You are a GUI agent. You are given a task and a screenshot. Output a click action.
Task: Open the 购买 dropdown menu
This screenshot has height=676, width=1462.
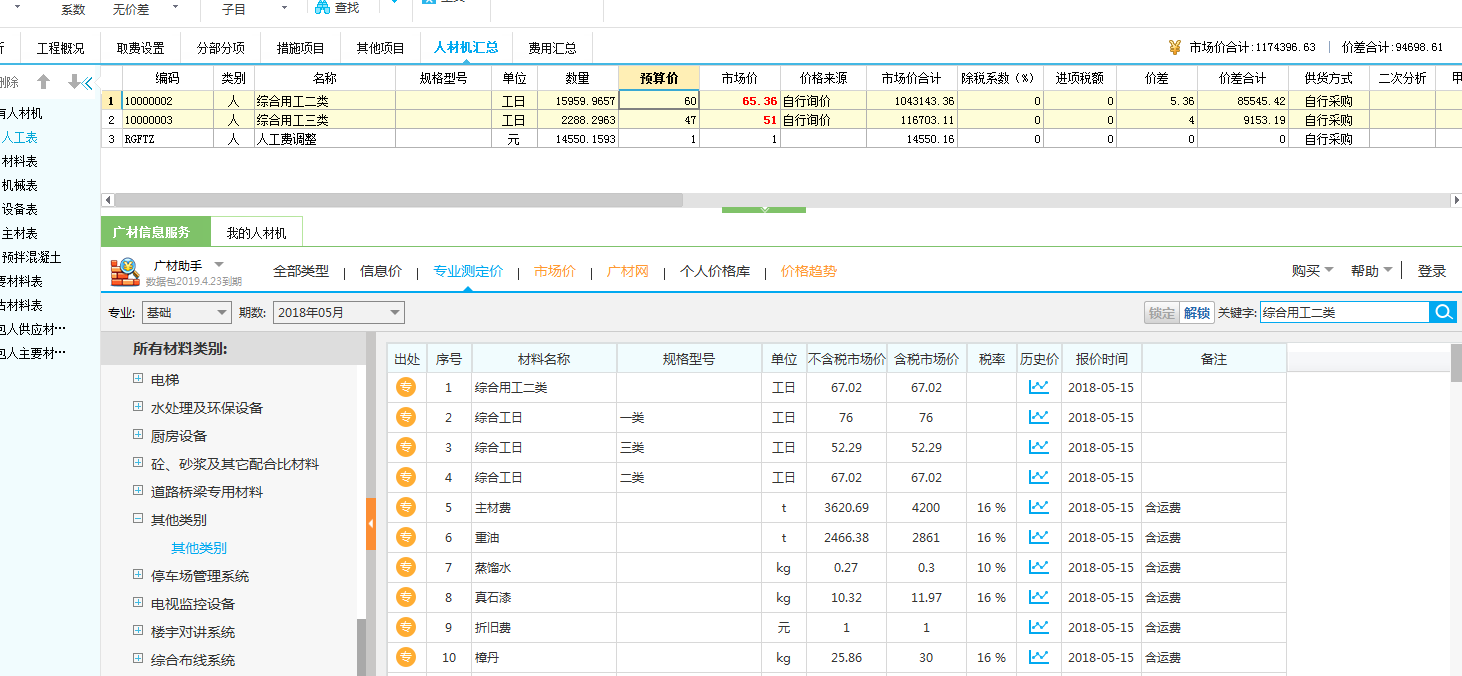tap(1312, 271)
